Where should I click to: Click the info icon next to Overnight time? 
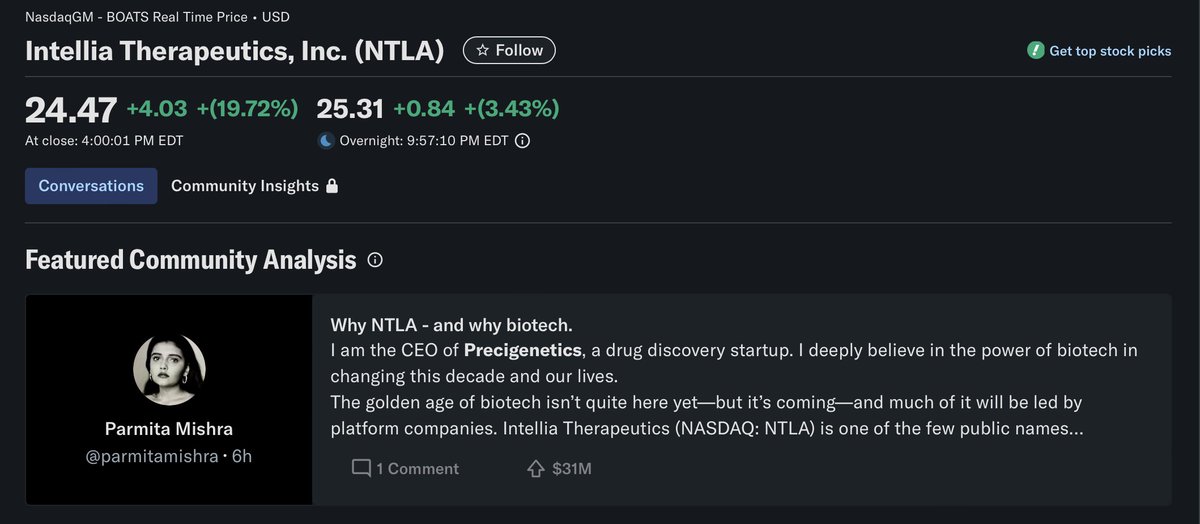point(522,141)
